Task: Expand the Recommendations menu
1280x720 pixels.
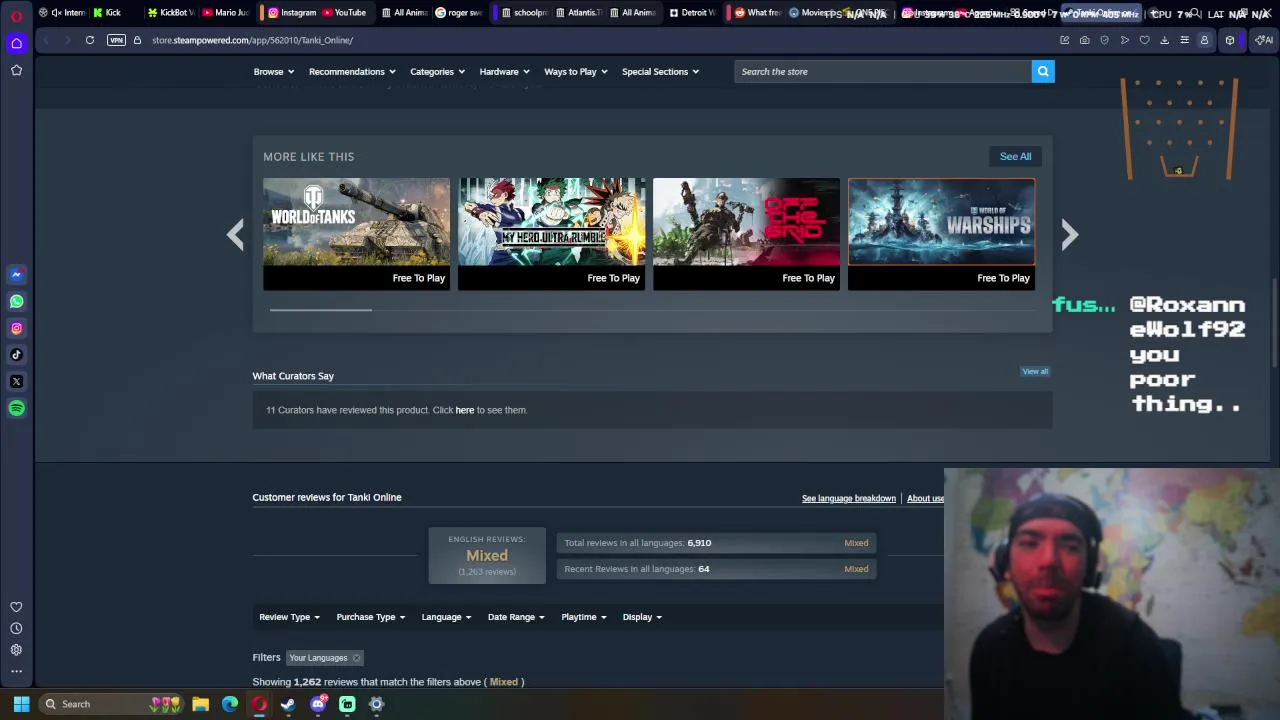Action: tap(352, 72)
